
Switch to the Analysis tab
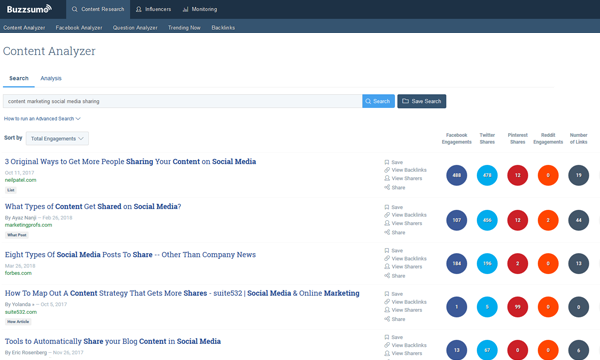click(51, 78)
